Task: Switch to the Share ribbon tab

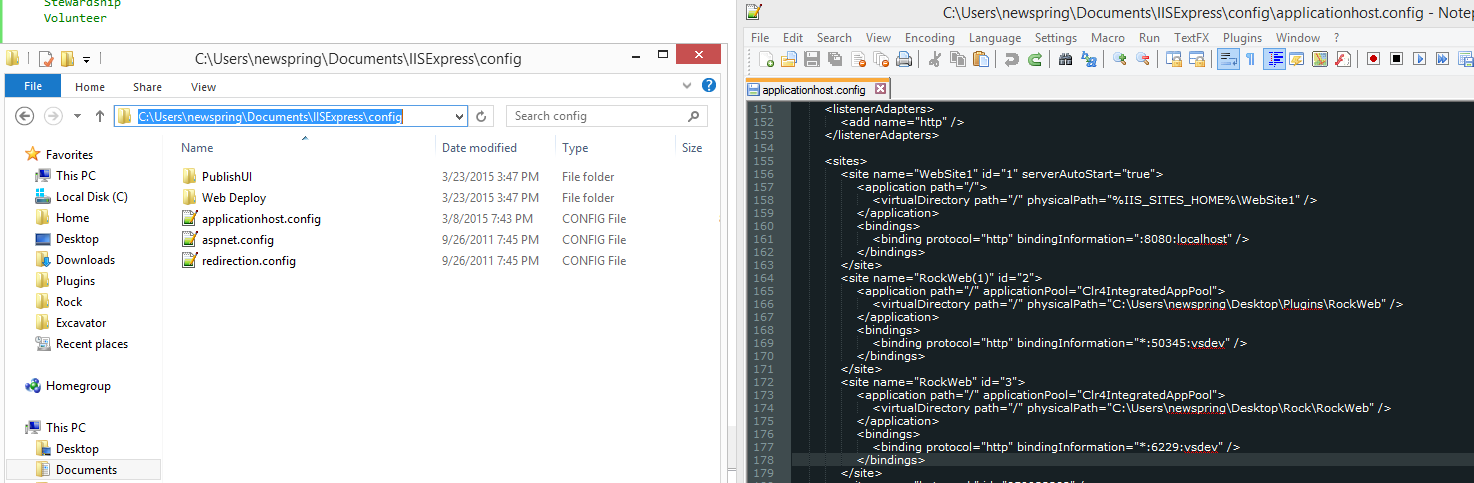Action: (147, 87)
